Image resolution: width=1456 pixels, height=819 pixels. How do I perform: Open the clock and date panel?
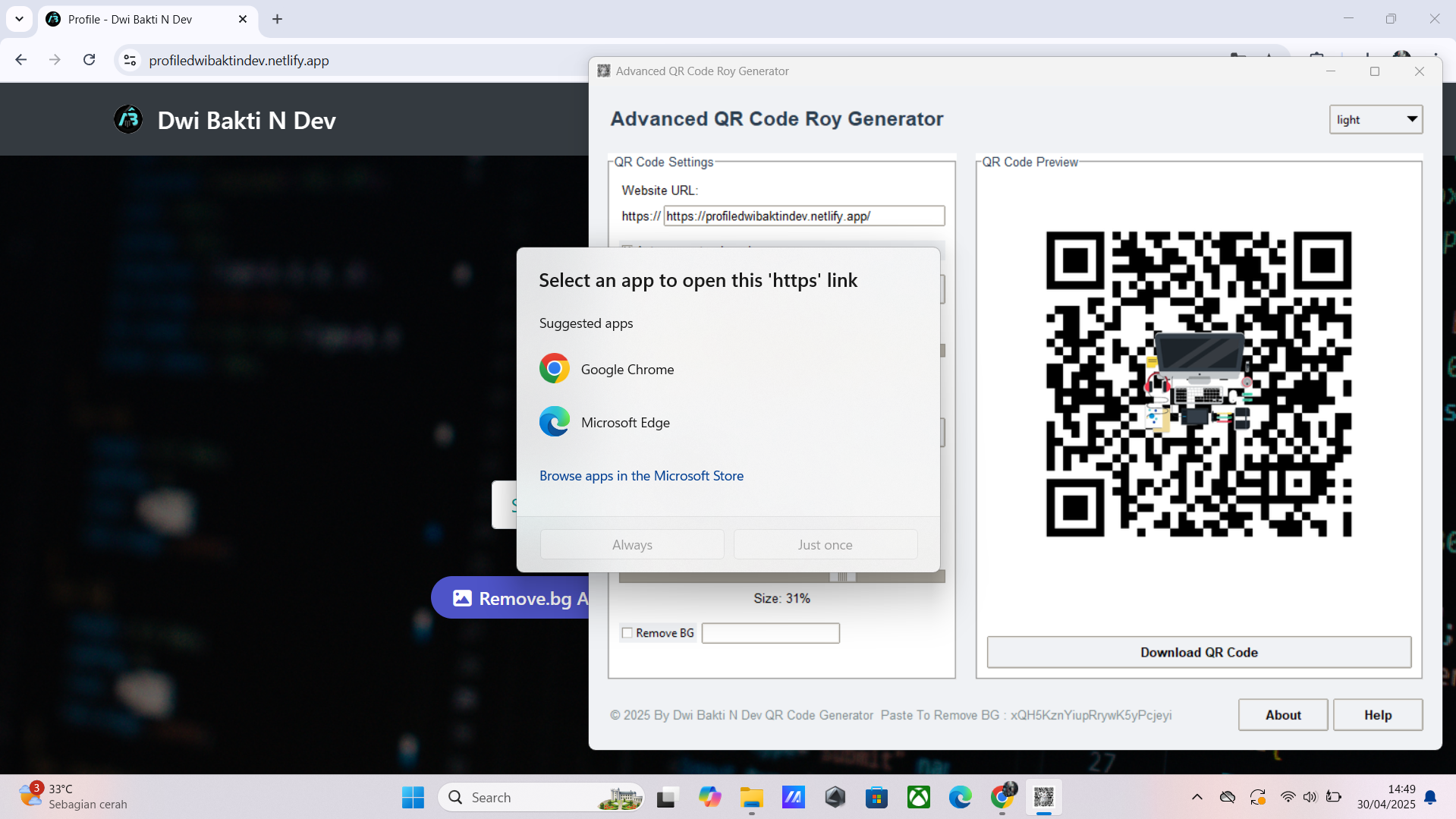click(x=1386, y=797)
